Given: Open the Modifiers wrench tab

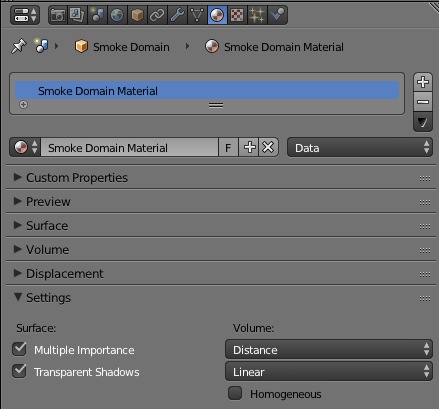Looking at the screenshot, I should point(177,15).
